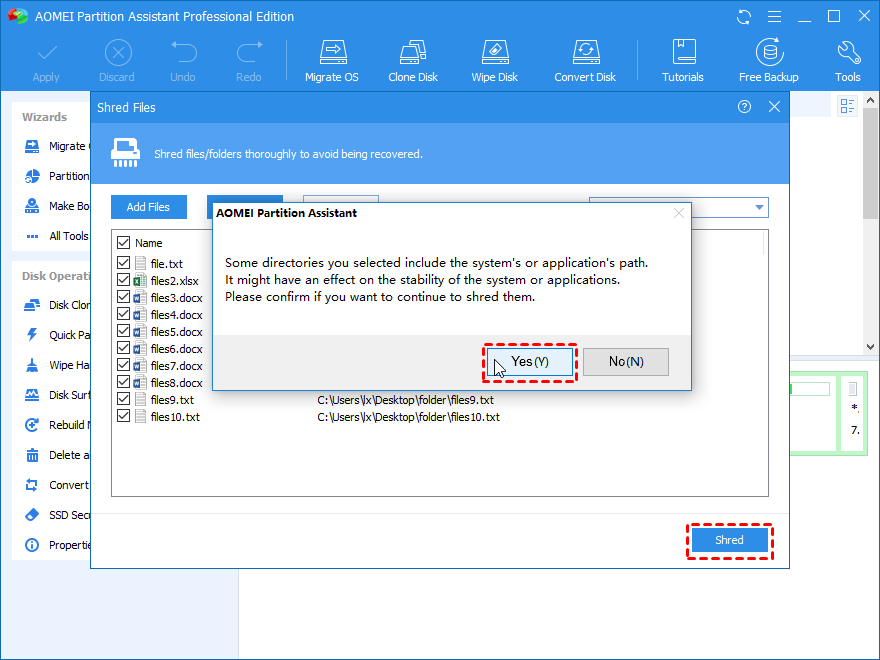Open the Tools wrench menu
Image resolution: width=880 pixels, height=660 pixels.
(848, 61)
